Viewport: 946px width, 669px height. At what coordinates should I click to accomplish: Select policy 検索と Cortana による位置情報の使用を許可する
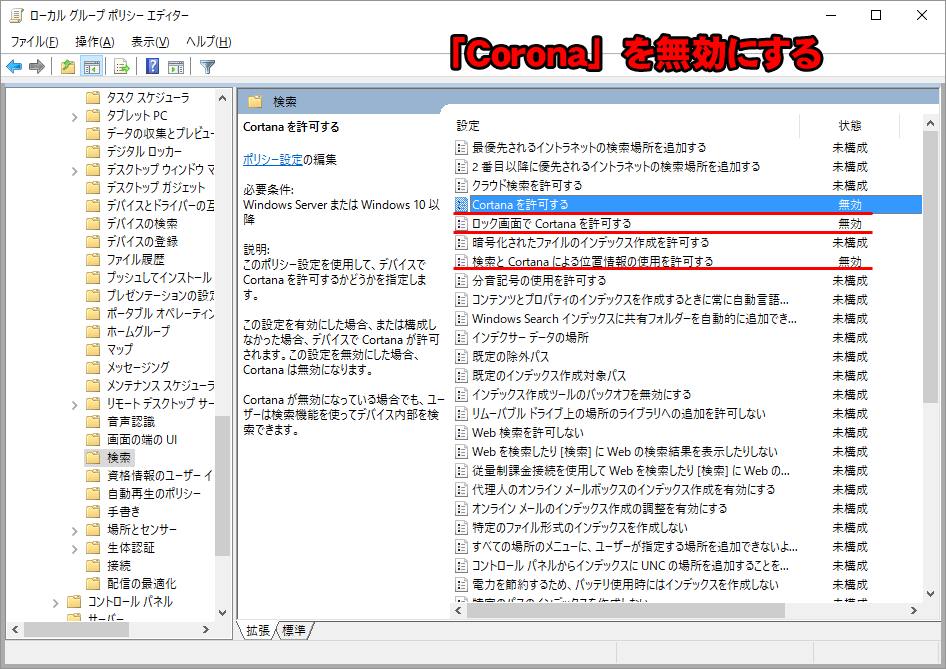[592, 261]
